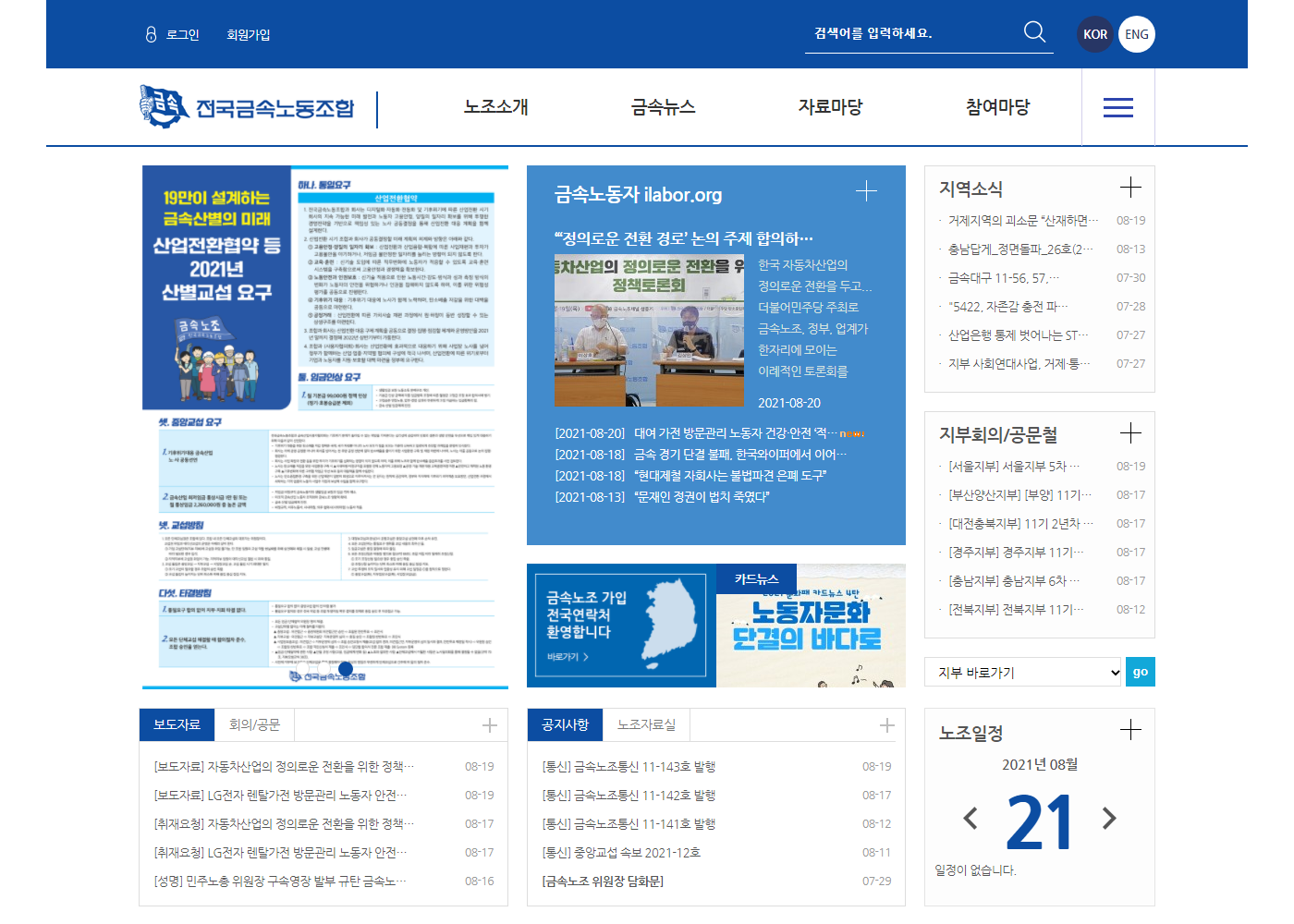
Task: Click the search magnifier icon
Action: point(1034,32)
